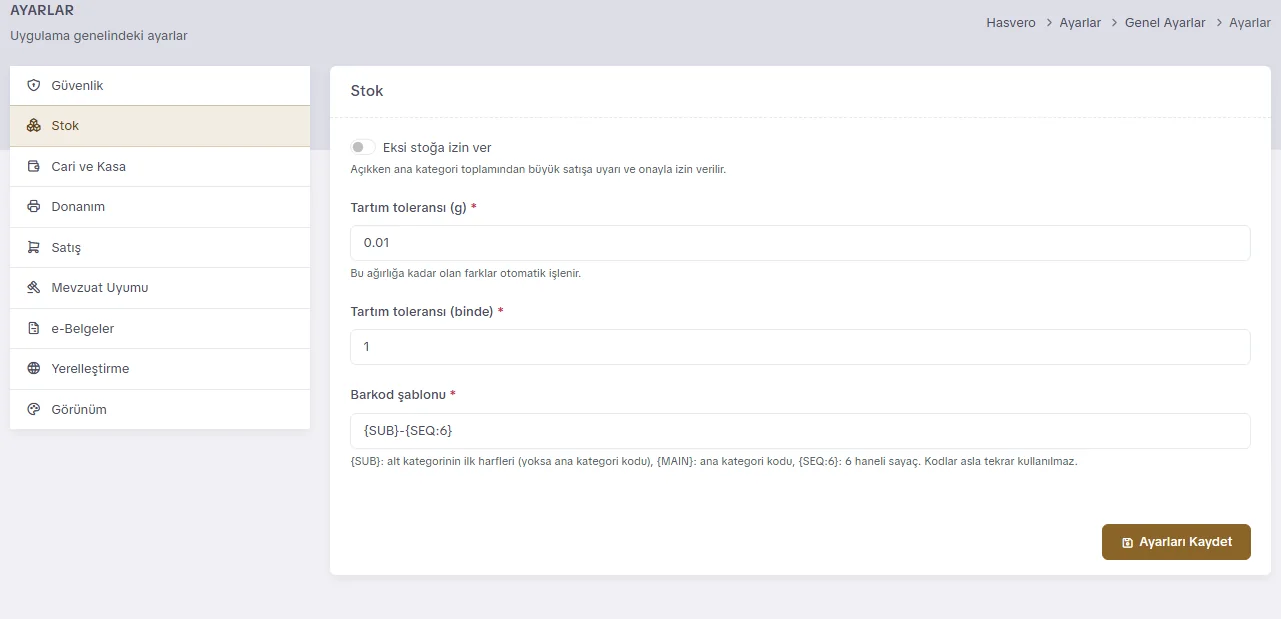Click the wallet icon beside Cari ve Kasa
Viewport: 1281px width, 619px height.
tap(33, 167)
